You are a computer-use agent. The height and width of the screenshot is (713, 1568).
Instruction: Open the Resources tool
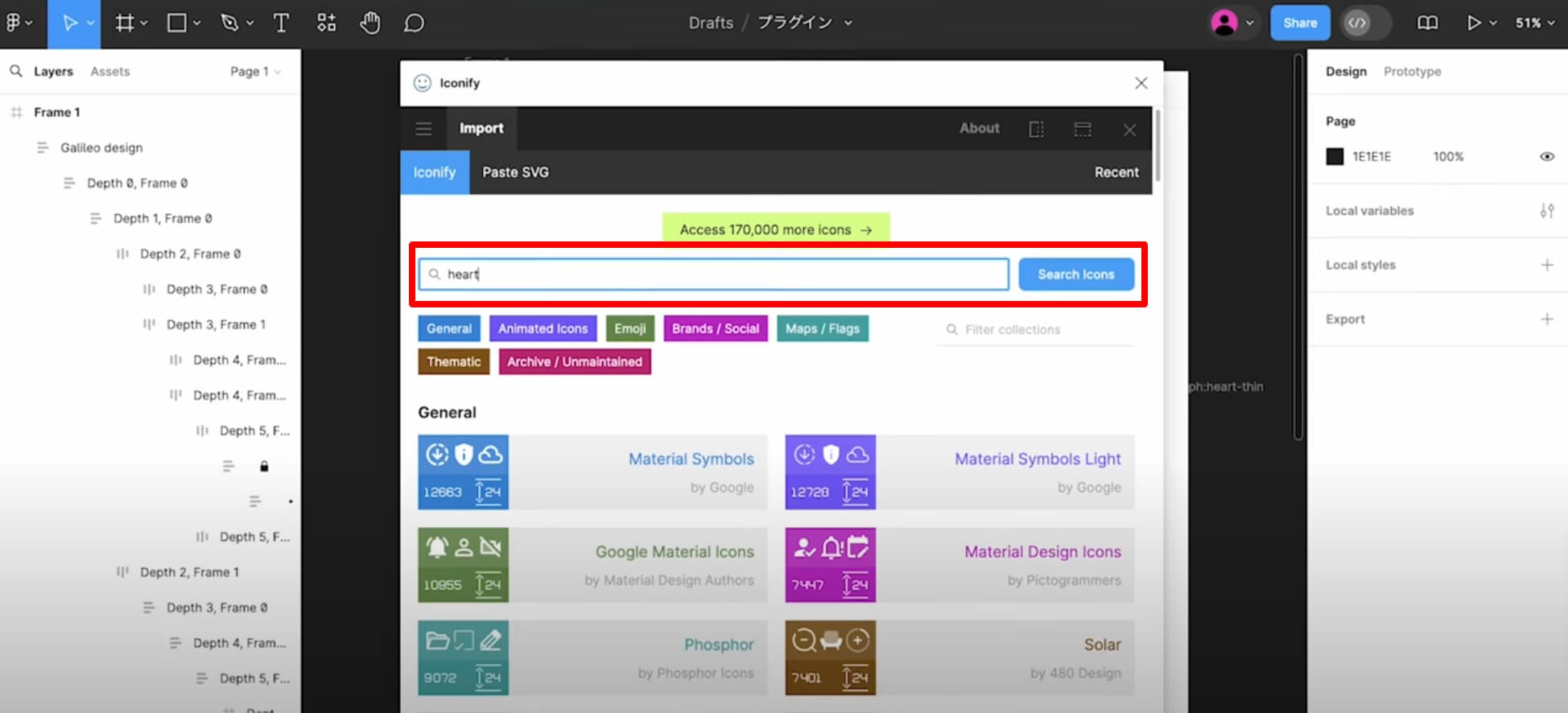pos(326,23)
